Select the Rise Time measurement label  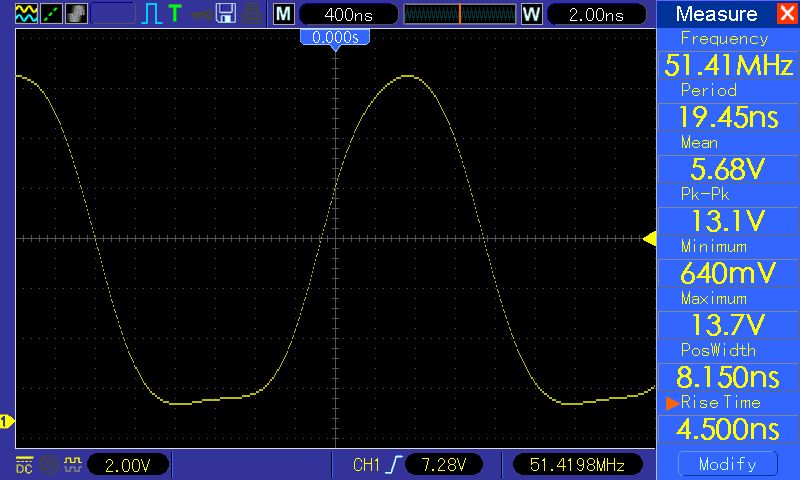click(720, 402)
